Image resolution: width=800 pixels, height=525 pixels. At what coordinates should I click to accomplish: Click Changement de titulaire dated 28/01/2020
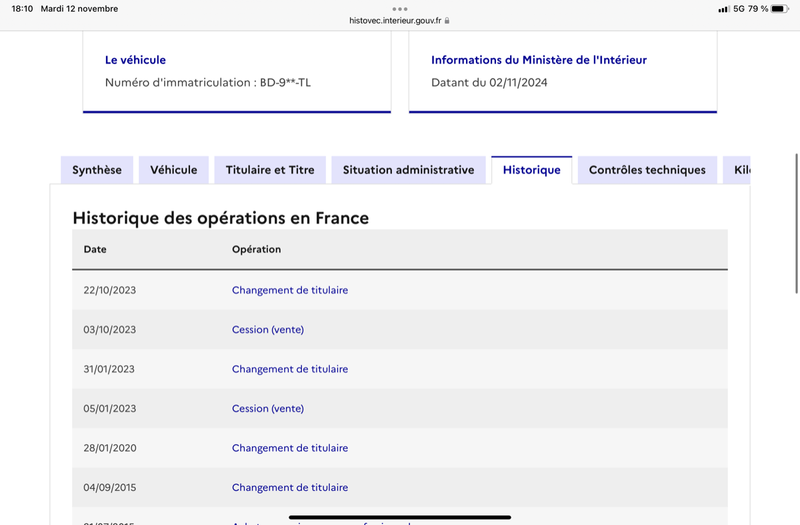(290, 448)
